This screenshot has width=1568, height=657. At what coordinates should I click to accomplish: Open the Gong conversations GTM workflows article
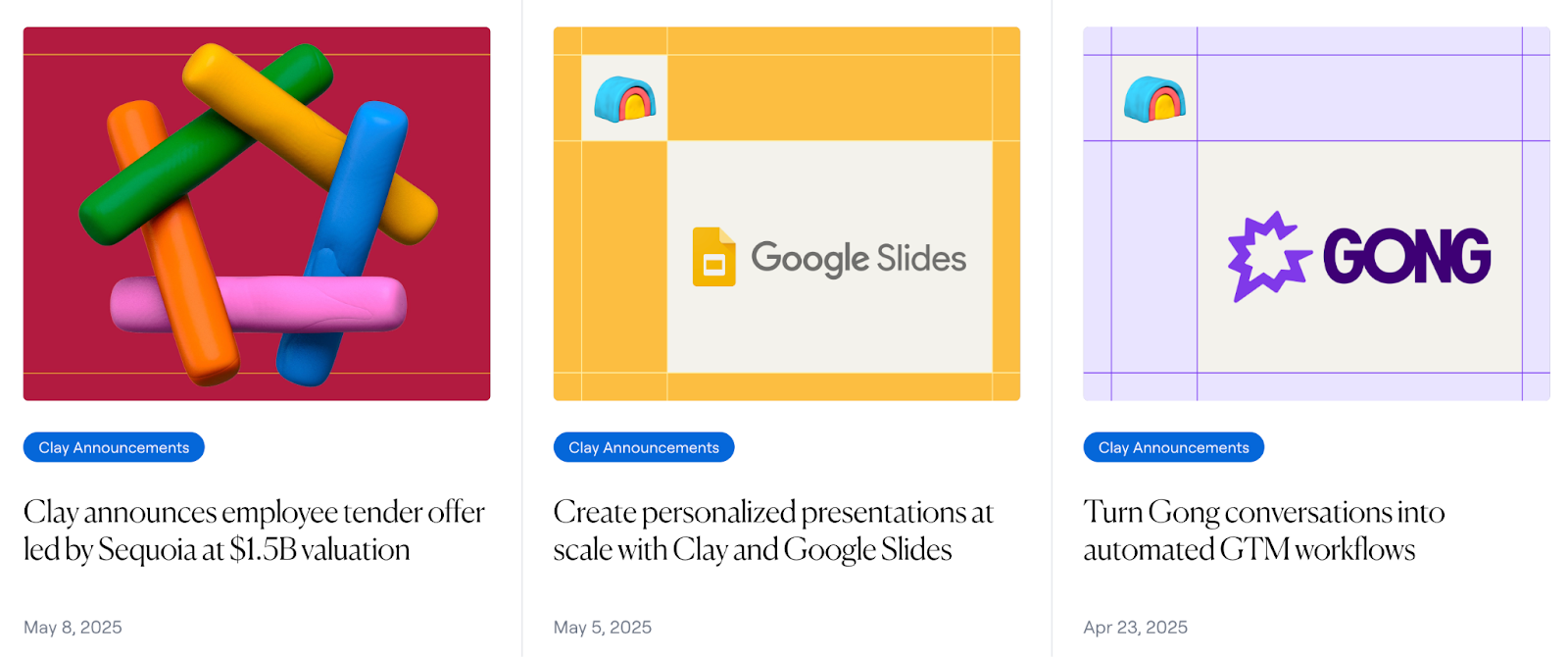coord(1263,531)
